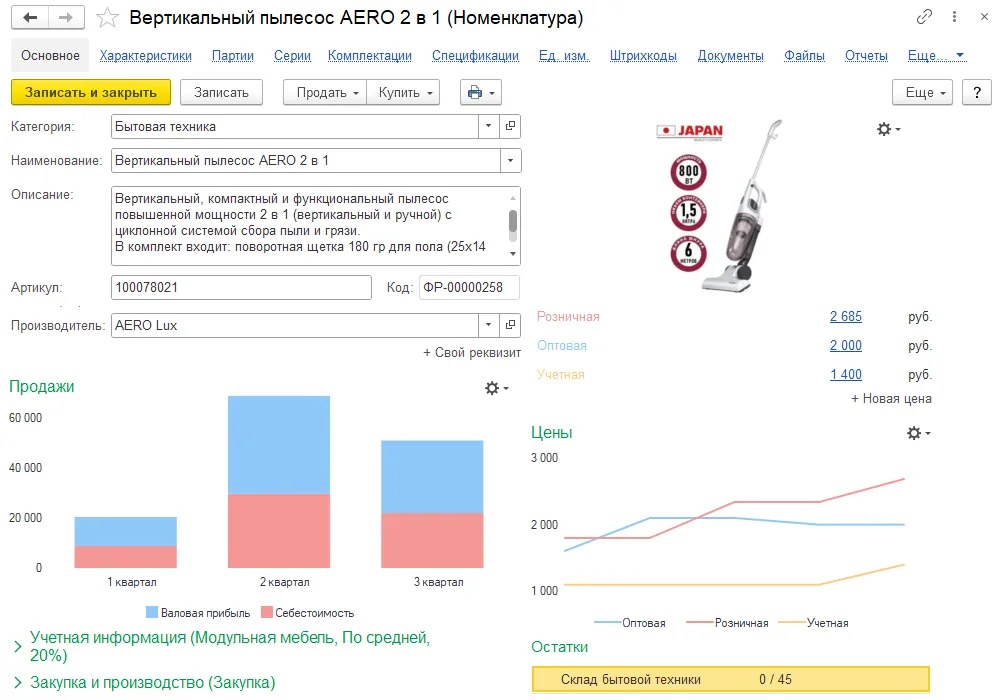Open the Штрихкоды tab

(643, 56)
